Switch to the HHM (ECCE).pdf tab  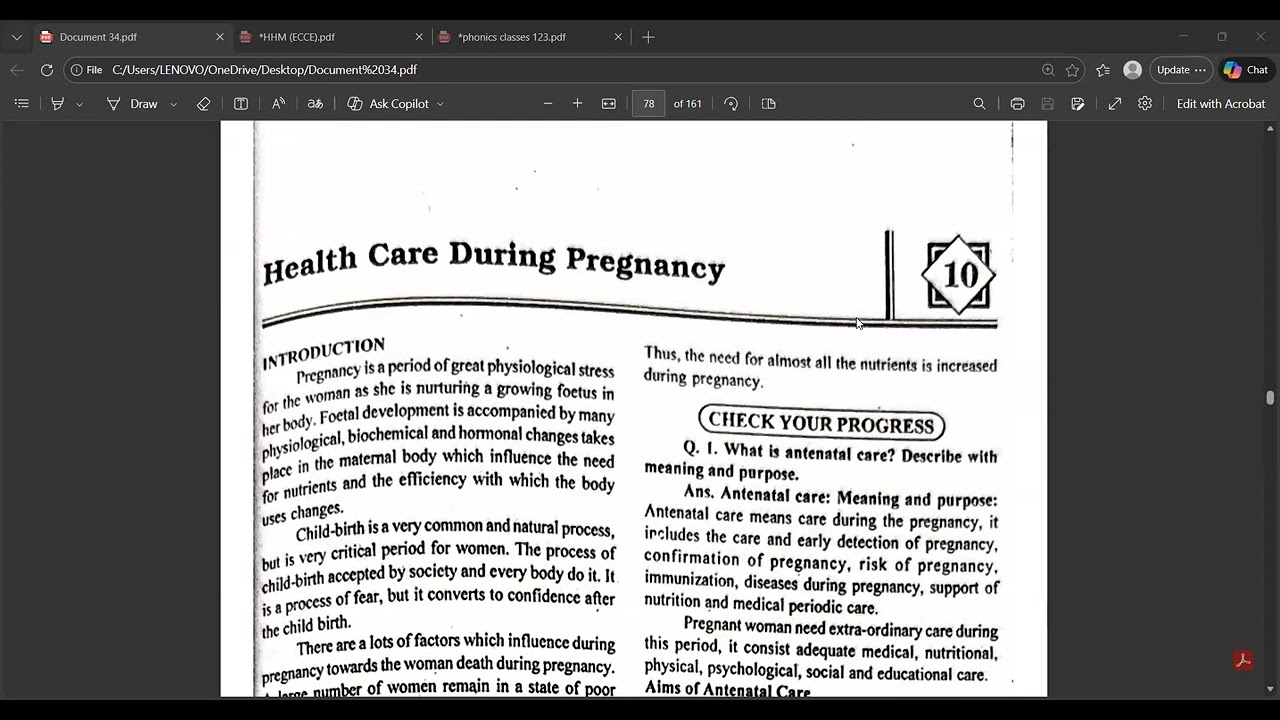332,37
